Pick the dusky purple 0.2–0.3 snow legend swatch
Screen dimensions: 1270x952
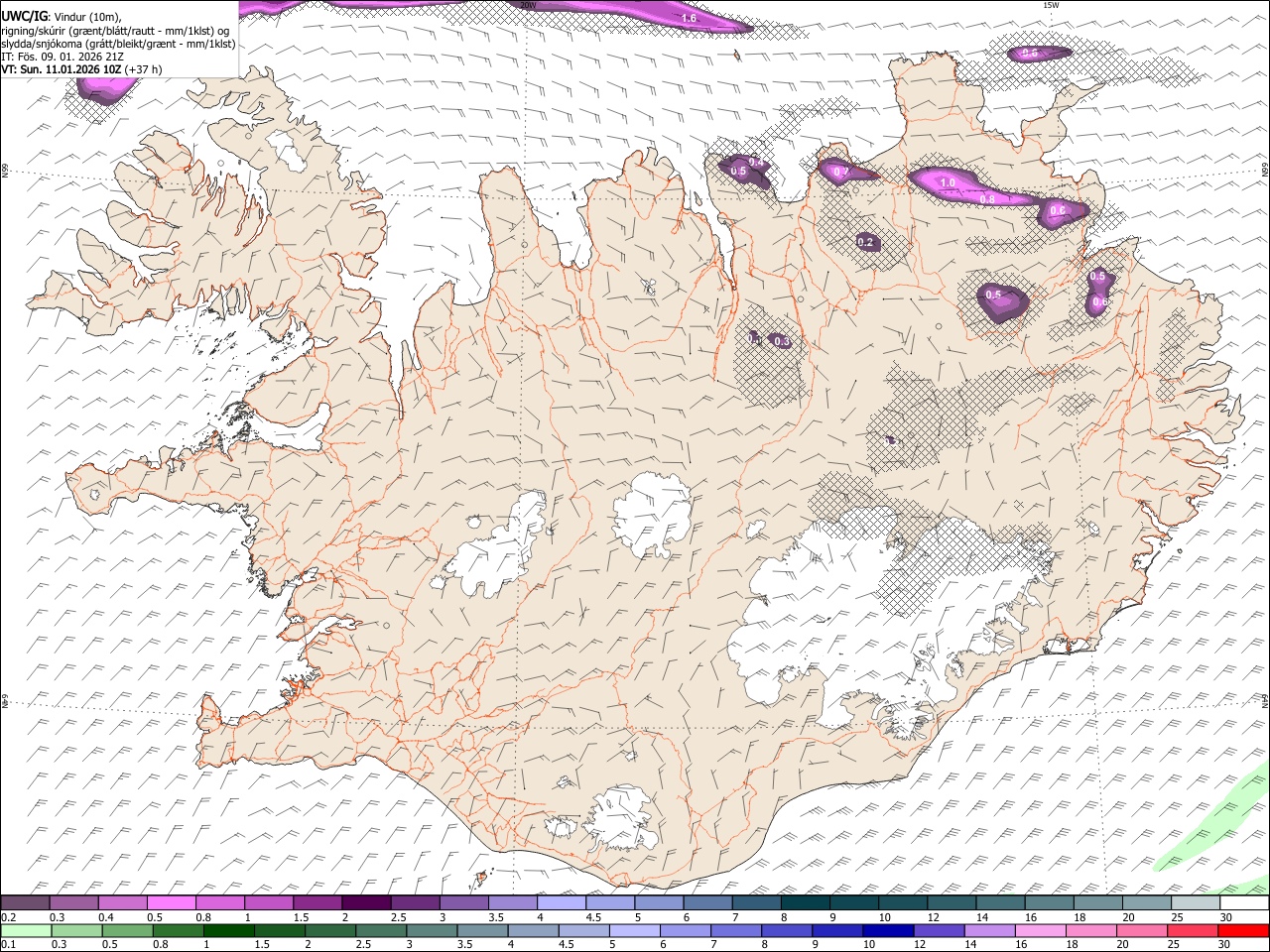(25, 902)
